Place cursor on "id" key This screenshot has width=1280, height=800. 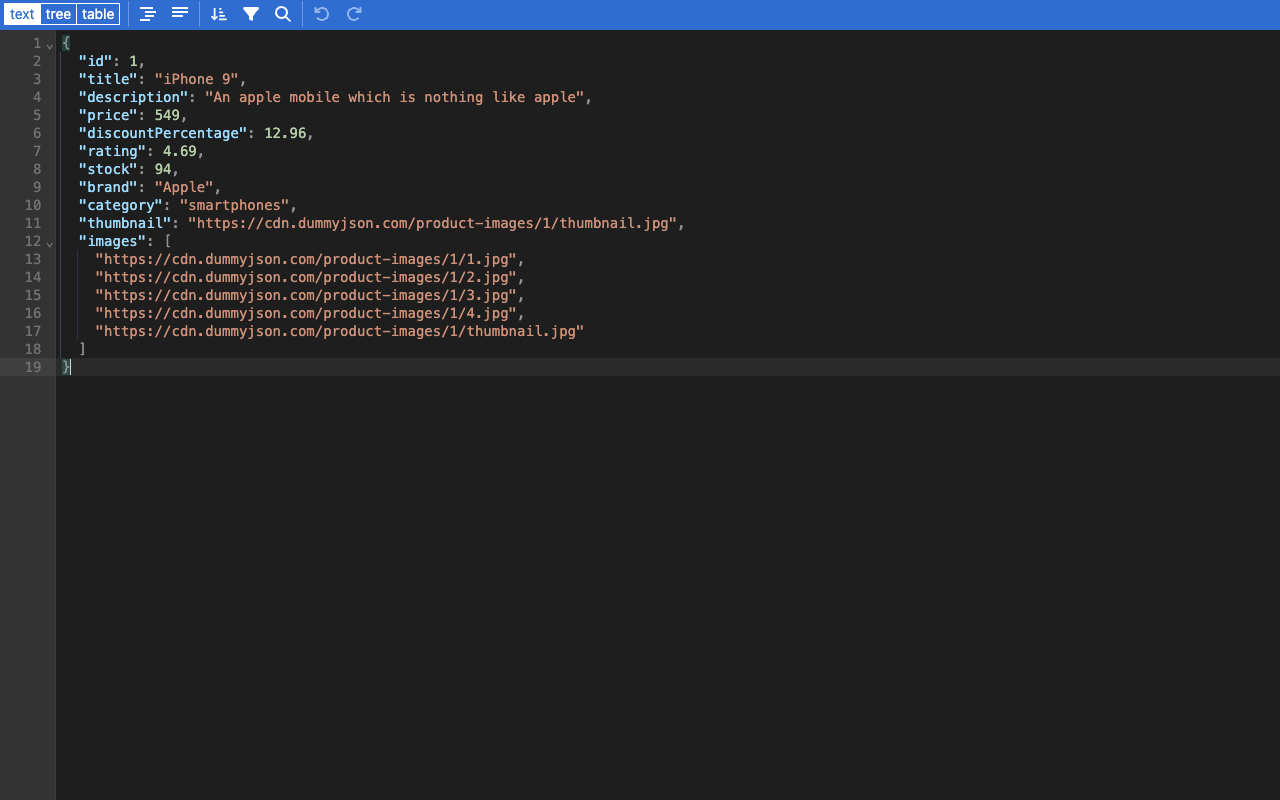click(x=96, y=61)
